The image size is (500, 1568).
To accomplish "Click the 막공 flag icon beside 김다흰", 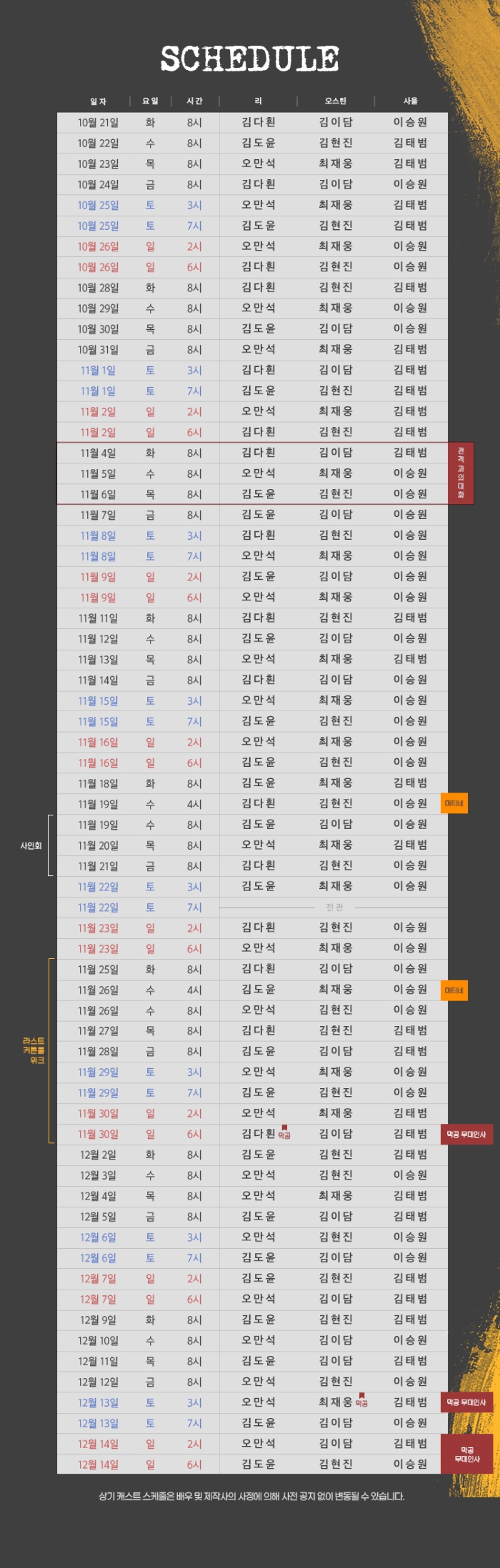I will coord(284,1132).
